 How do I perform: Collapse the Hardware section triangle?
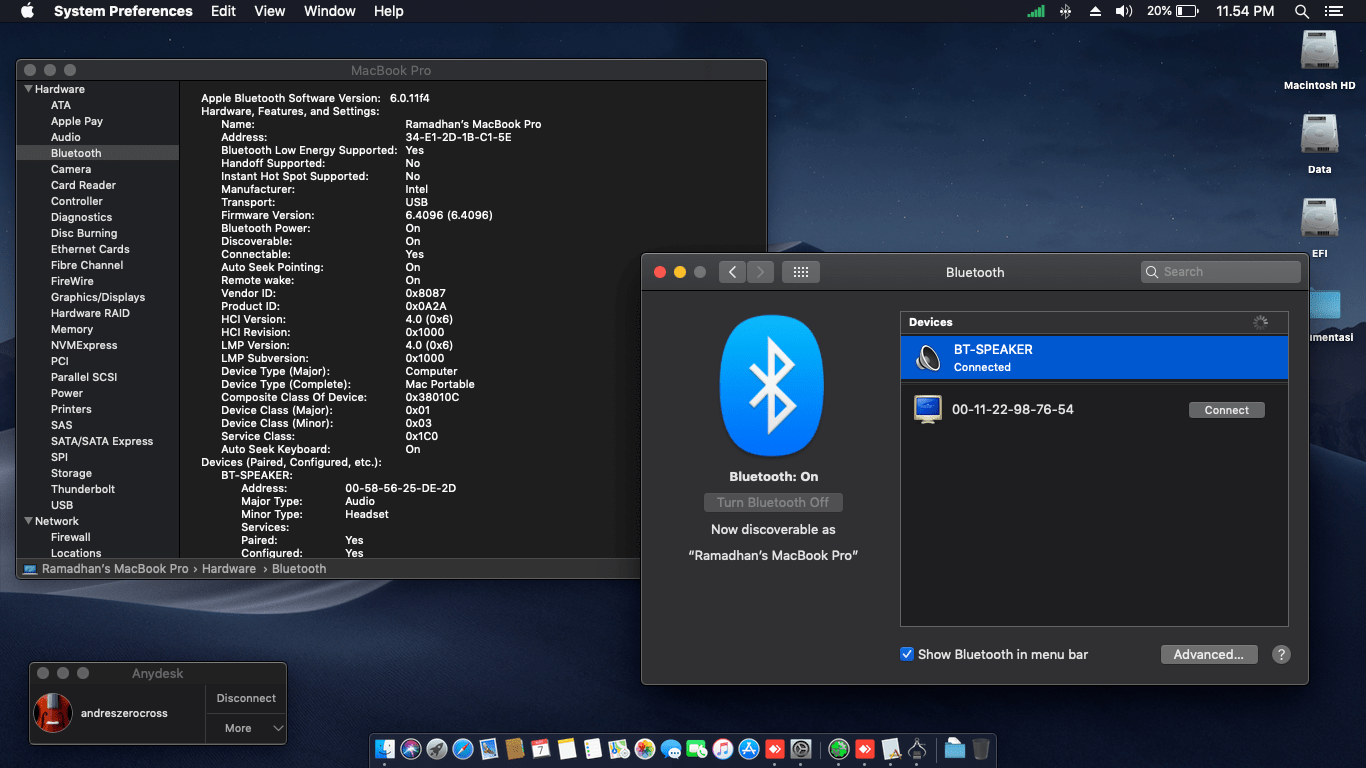tap(28, 89)
